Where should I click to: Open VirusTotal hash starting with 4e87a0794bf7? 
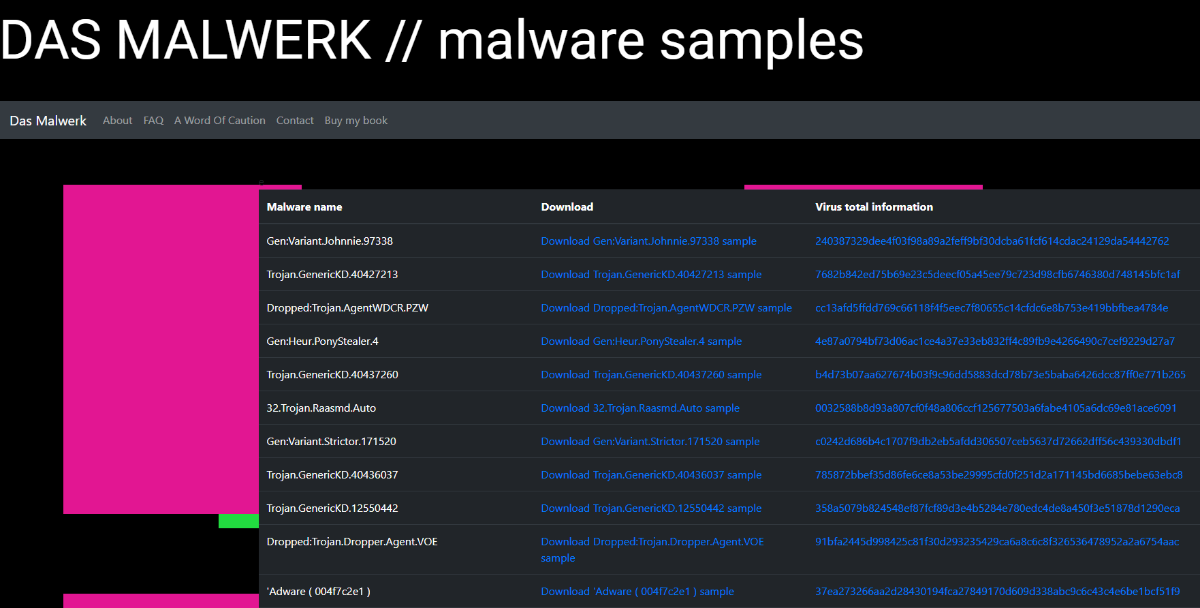tap(994, 341)
